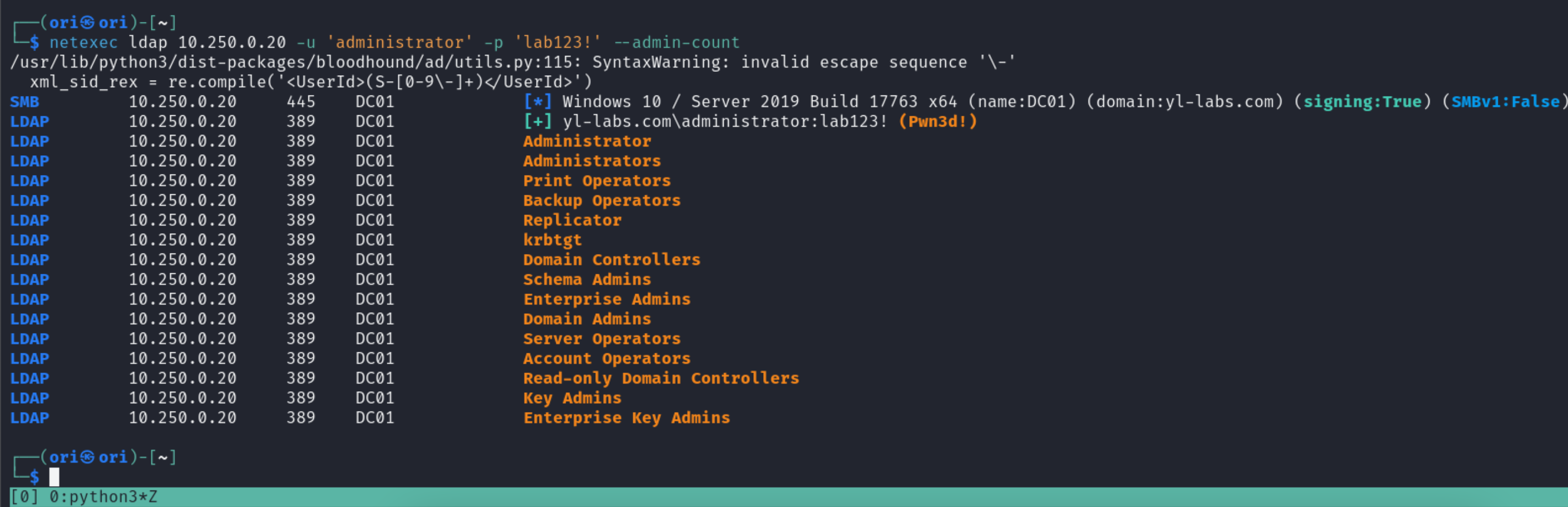The width and height of the screenshot is (1568, 507).
Task: Click the blue SMB protocol label
Action: 24,102
